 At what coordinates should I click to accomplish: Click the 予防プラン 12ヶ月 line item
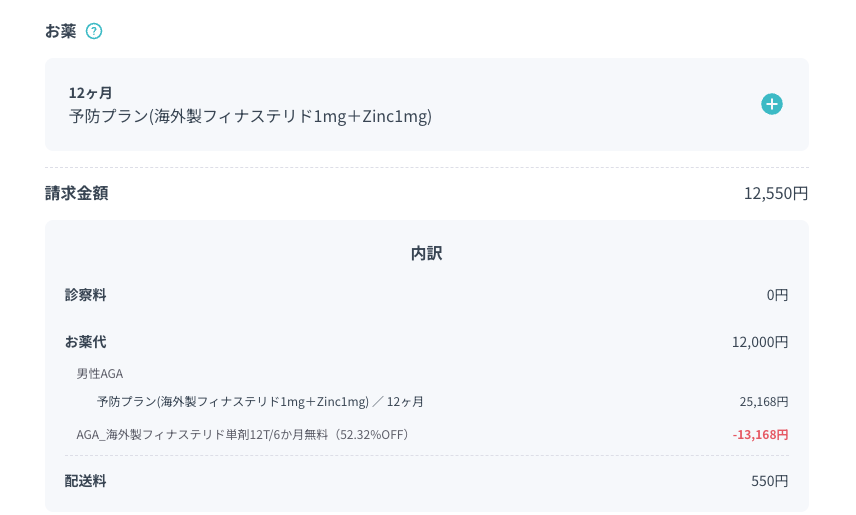tap(260, 402)
